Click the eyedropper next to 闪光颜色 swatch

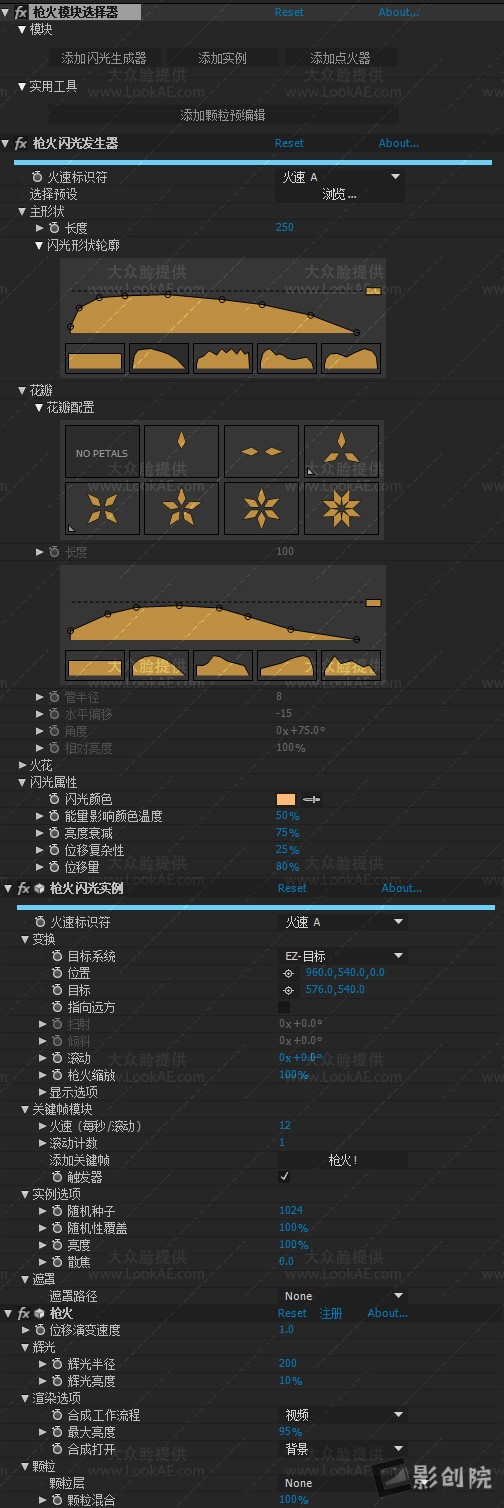tap(312, 799)
